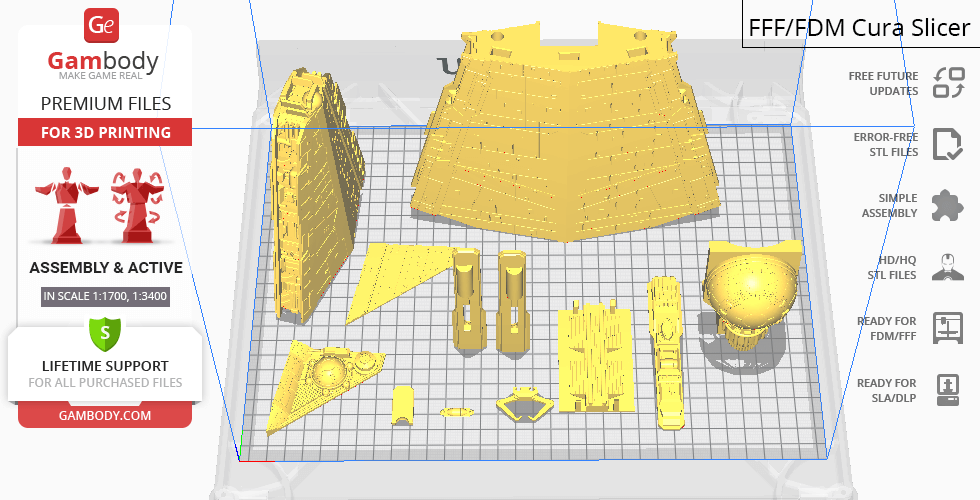Click the ERROR-FREE STL FILES label
Screen dimensions: 980x500
tap(886, 144)
